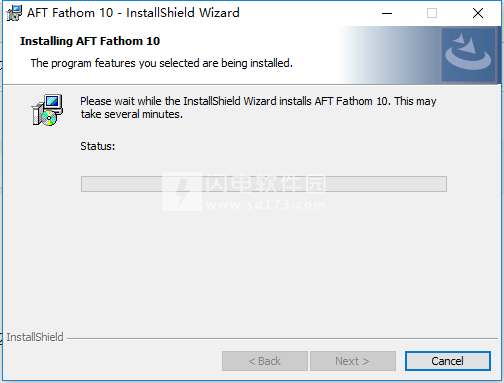Screen dimensions: 504x383
Task: Cancel the AFT Fathom 10 installation
Action: (448, 361)
